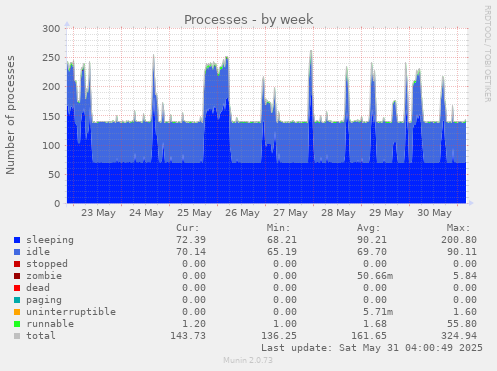Click runnable max value 55.80
This screenshot has width=497, height=371.
[462, 324]
